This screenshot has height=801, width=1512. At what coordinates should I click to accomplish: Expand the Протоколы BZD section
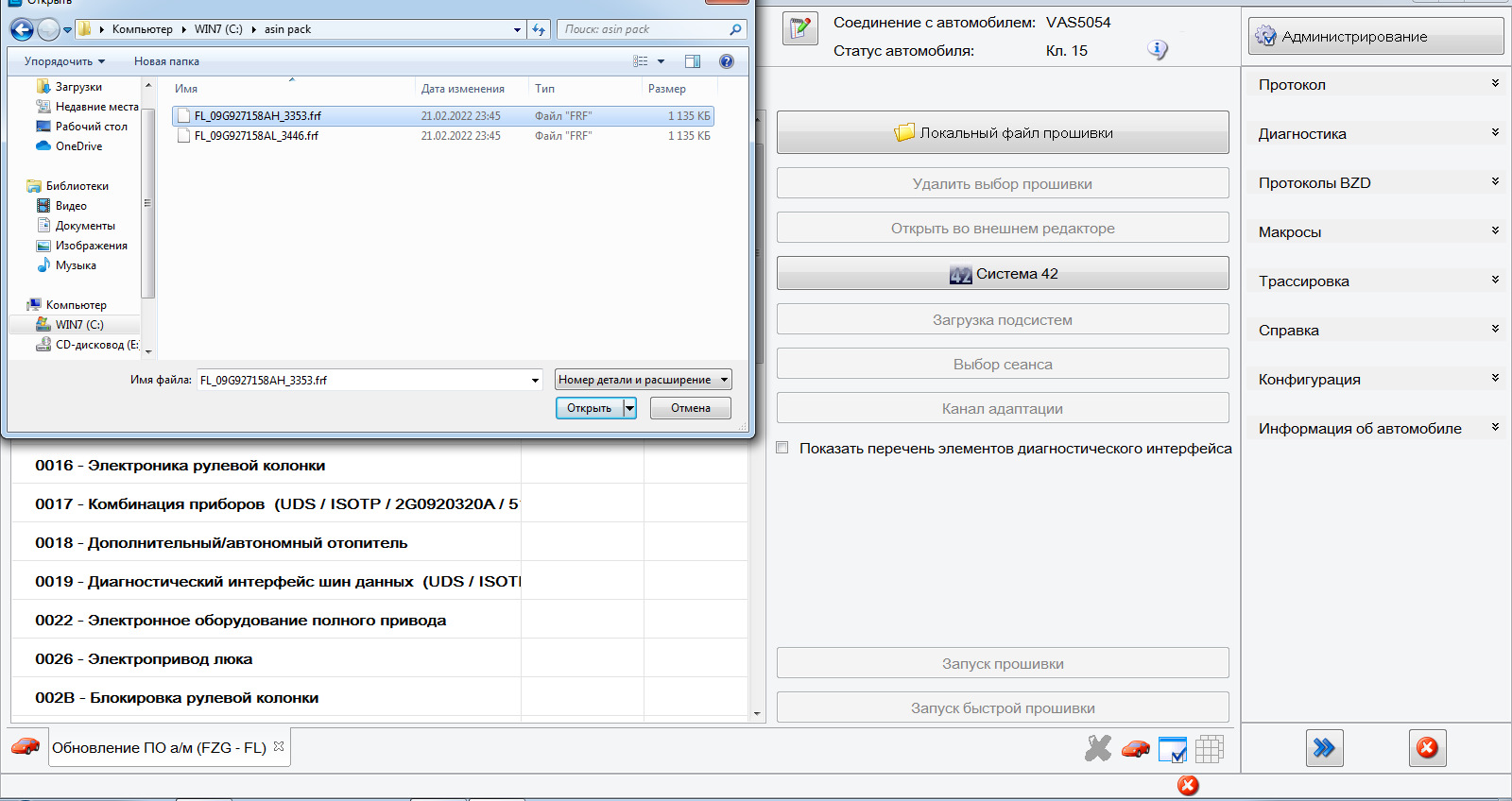[x=1375, y=182]
